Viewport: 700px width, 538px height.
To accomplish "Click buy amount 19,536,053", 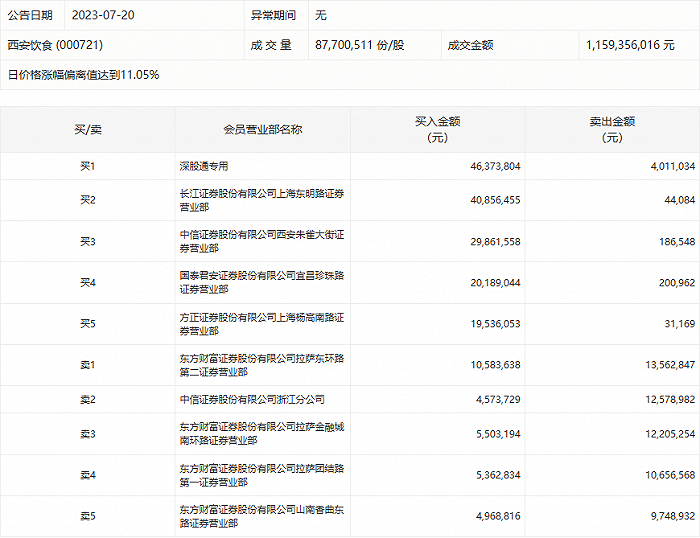I will tap(495, 324).
